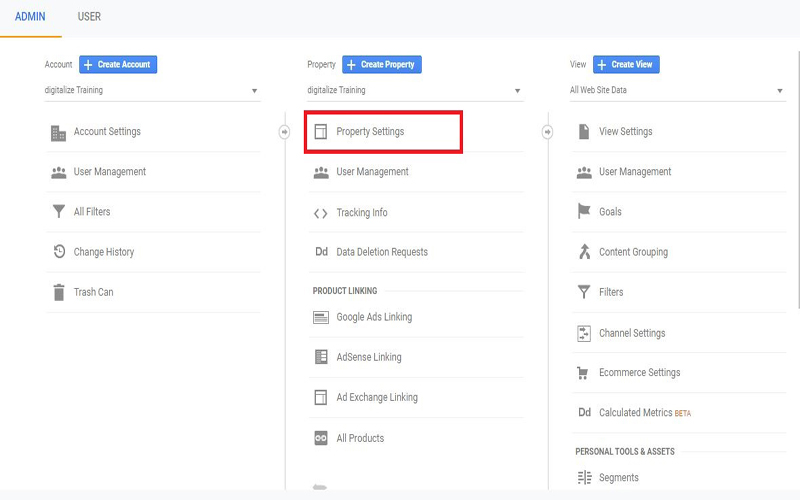Click the Create Property button
The width and height of the screenshot is (800, 500).
click(x=382, y=64)
